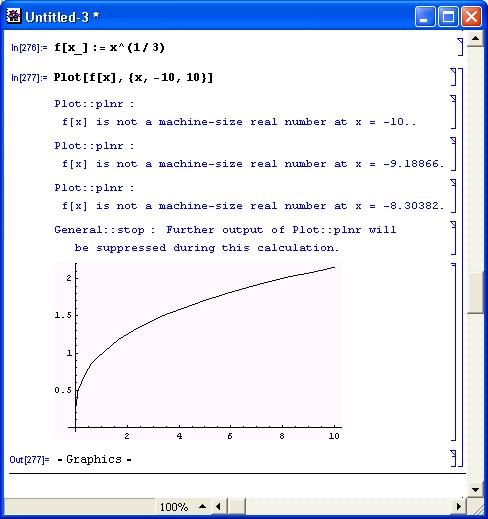
Task: Click the magnification up-arrow beside 100%
Action: point(202,507)
